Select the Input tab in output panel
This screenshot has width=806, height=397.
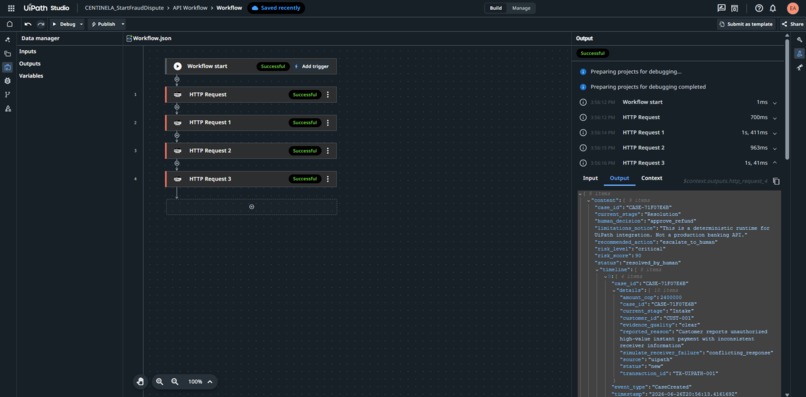click(590, 178)
